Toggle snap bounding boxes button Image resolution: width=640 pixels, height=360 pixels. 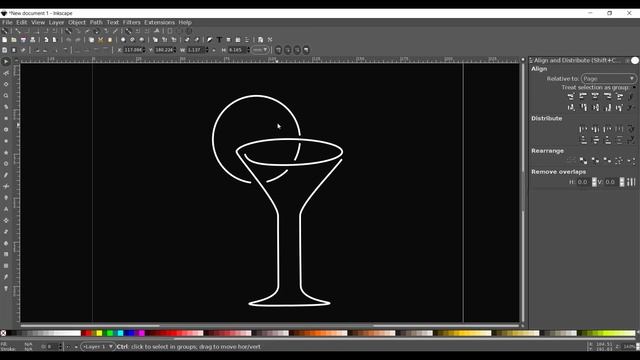[18, 31]
